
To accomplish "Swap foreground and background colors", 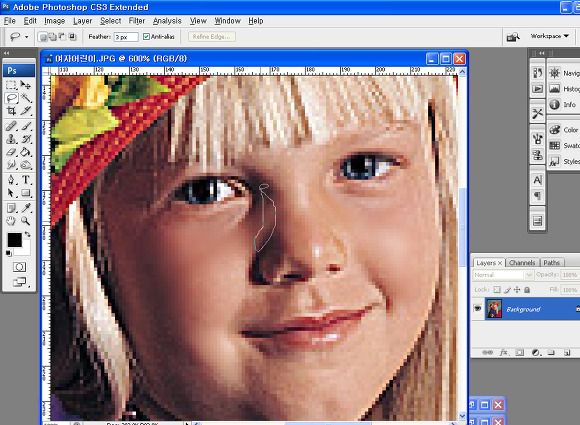I will tap(27, 235).
